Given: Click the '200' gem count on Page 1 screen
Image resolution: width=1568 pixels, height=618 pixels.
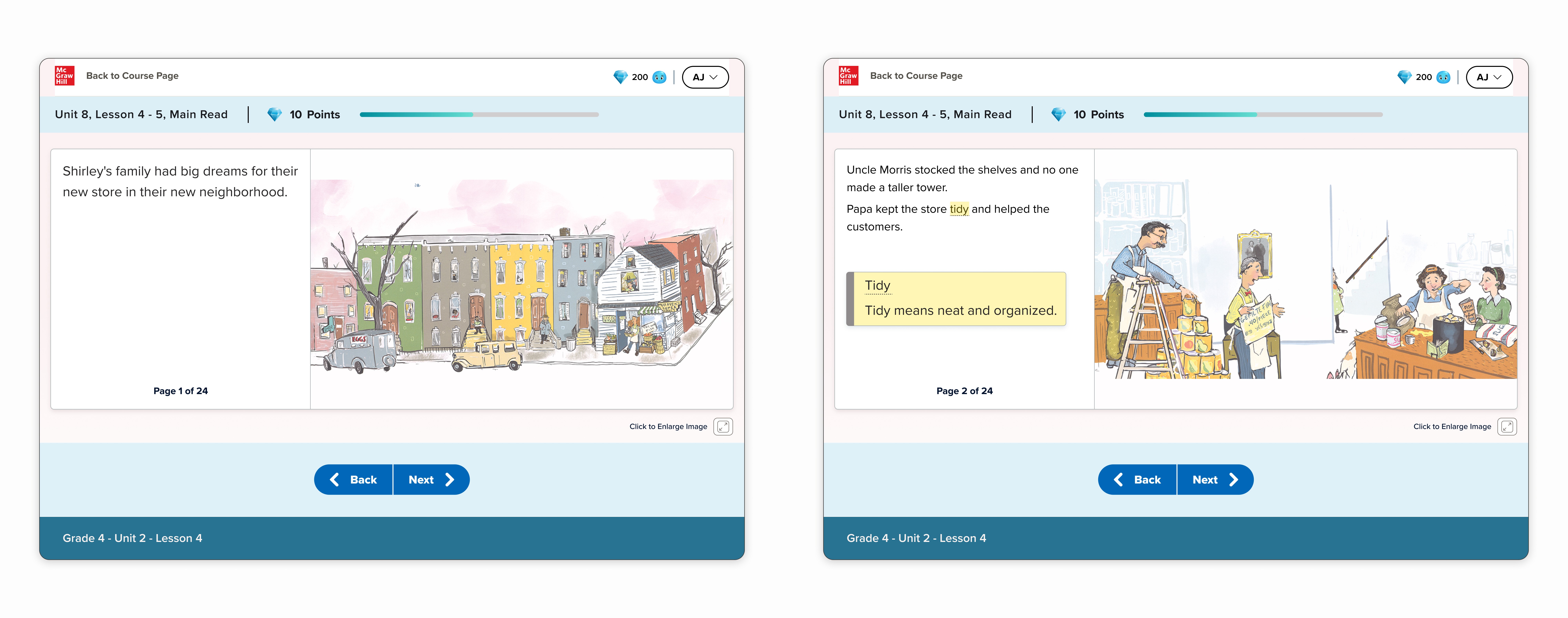Looking at the screenshot, I should coord(640,77).
